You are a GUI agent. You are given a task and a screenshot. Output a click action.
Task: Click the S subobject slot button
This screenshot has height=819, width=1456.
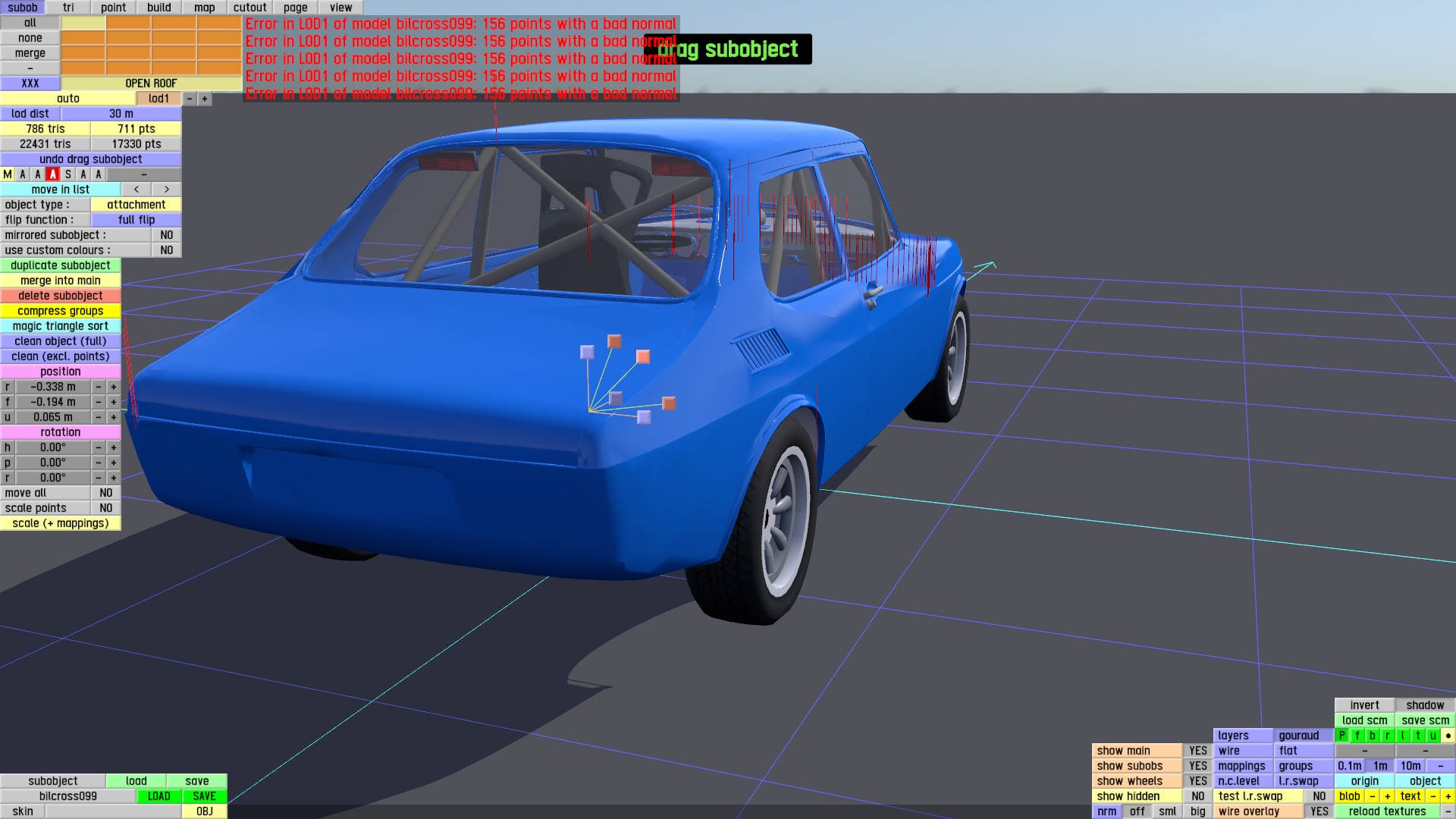[68, 174]
